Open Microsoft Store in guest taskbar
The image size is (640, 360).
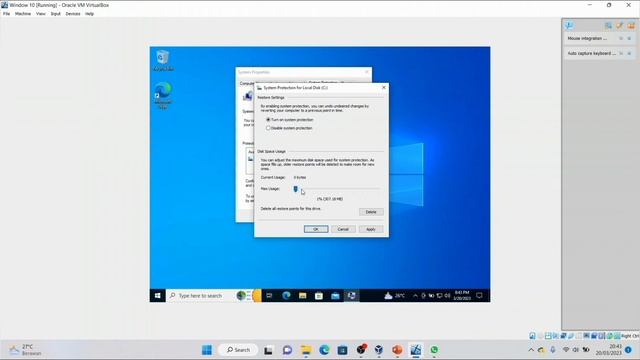(x=319, y=296)
